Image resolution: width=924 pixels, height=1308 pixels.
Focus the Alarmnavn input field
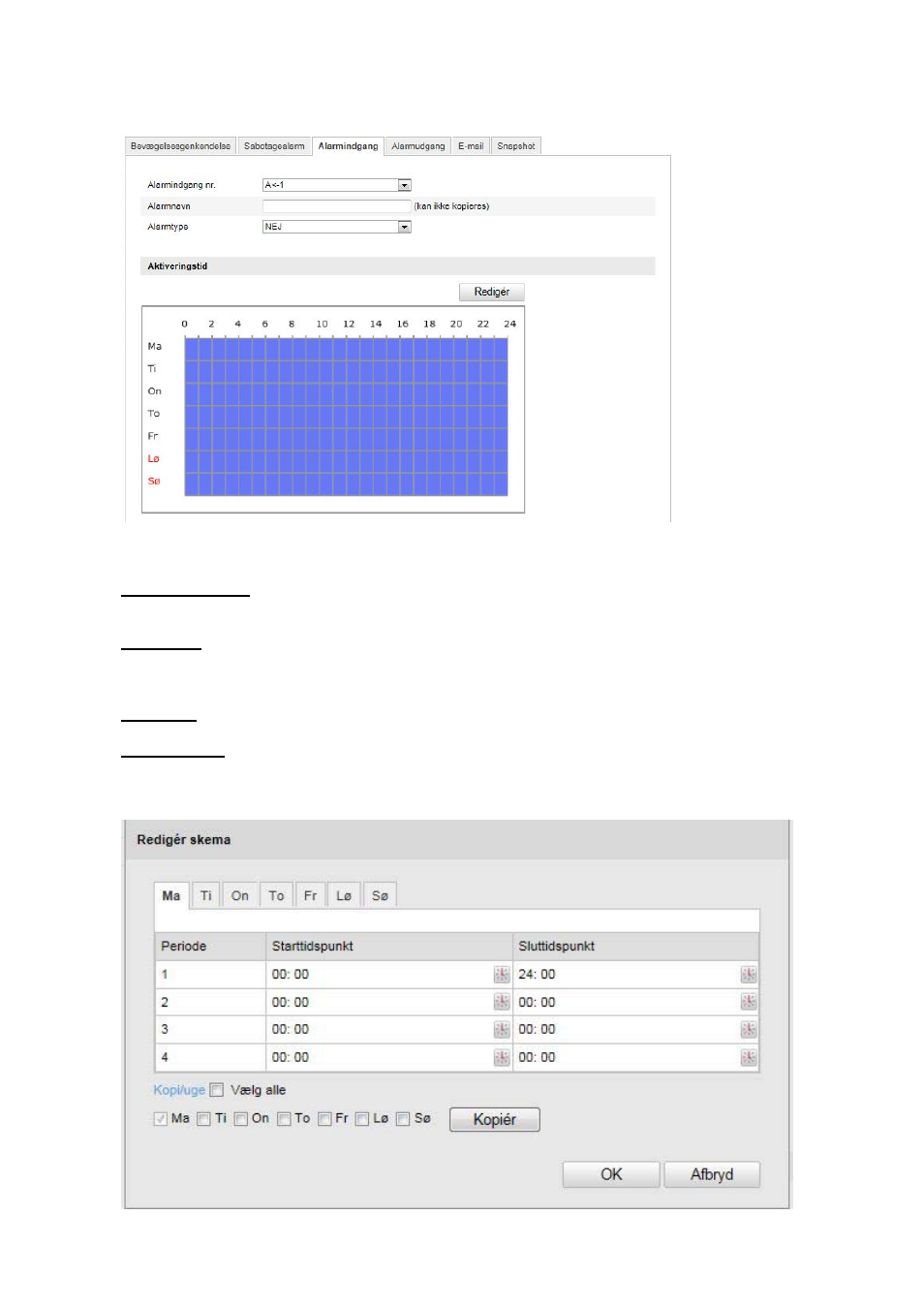(337, 206)
